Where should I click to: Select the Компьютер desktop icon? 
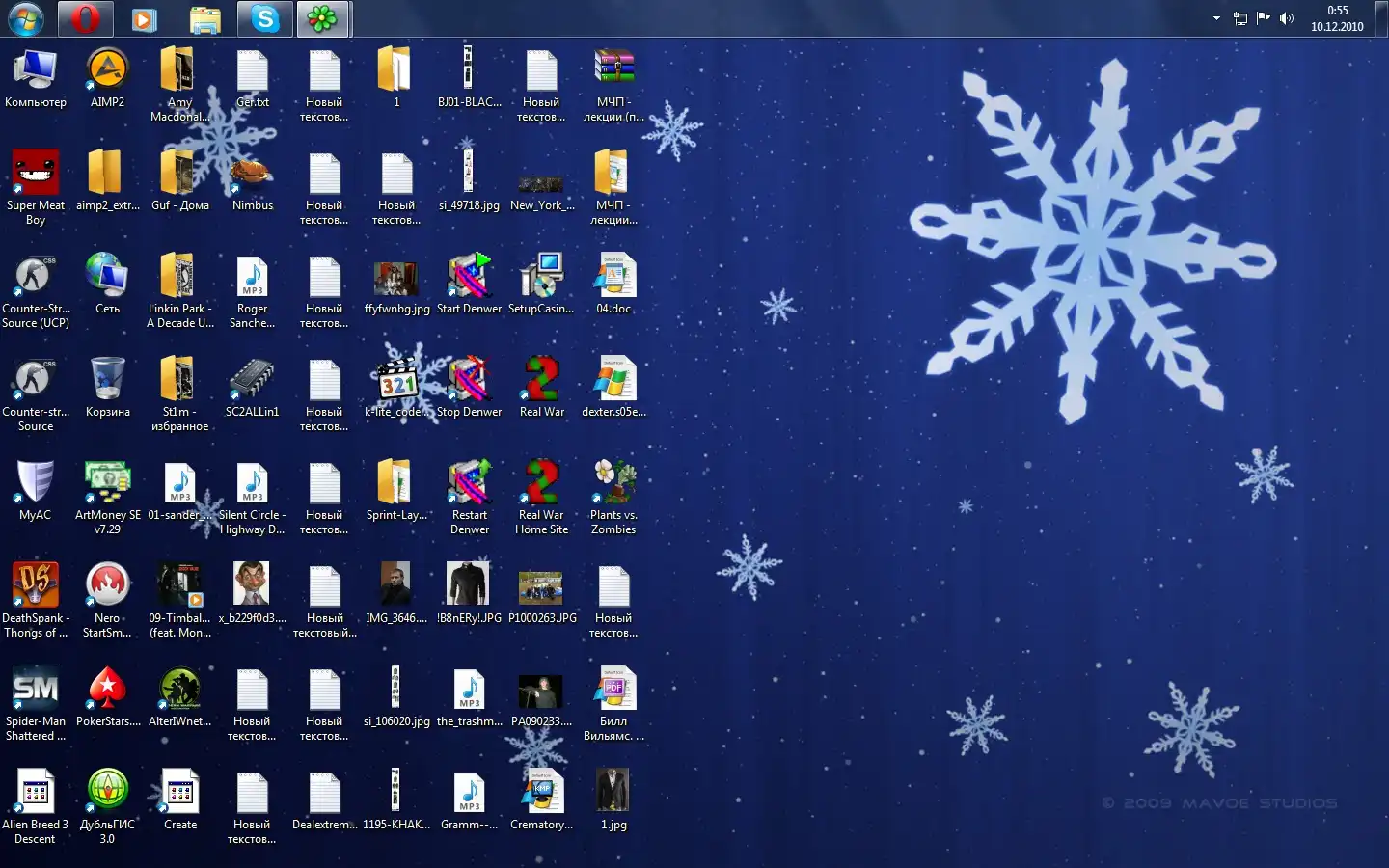(x=36, y=72)
